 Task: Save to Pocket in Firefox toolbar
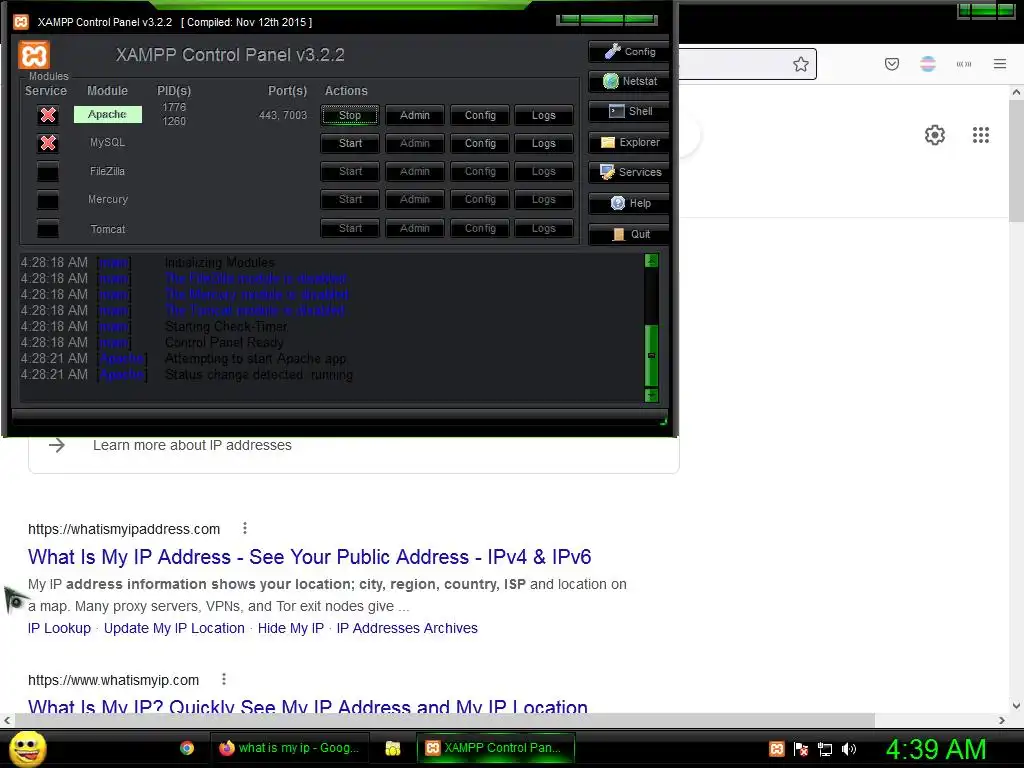(x=892, y=64)
